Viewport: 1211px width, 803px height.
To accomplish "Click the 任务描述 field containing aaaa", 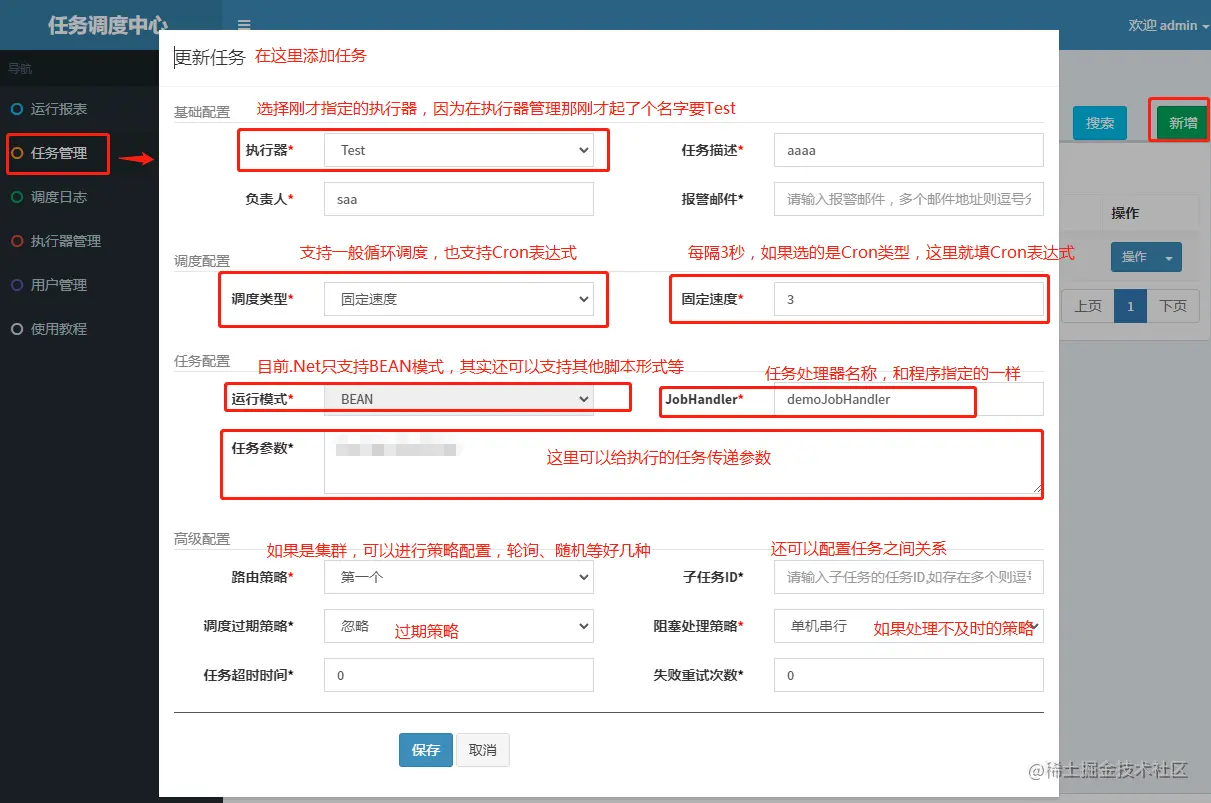I will click(909, 150).
